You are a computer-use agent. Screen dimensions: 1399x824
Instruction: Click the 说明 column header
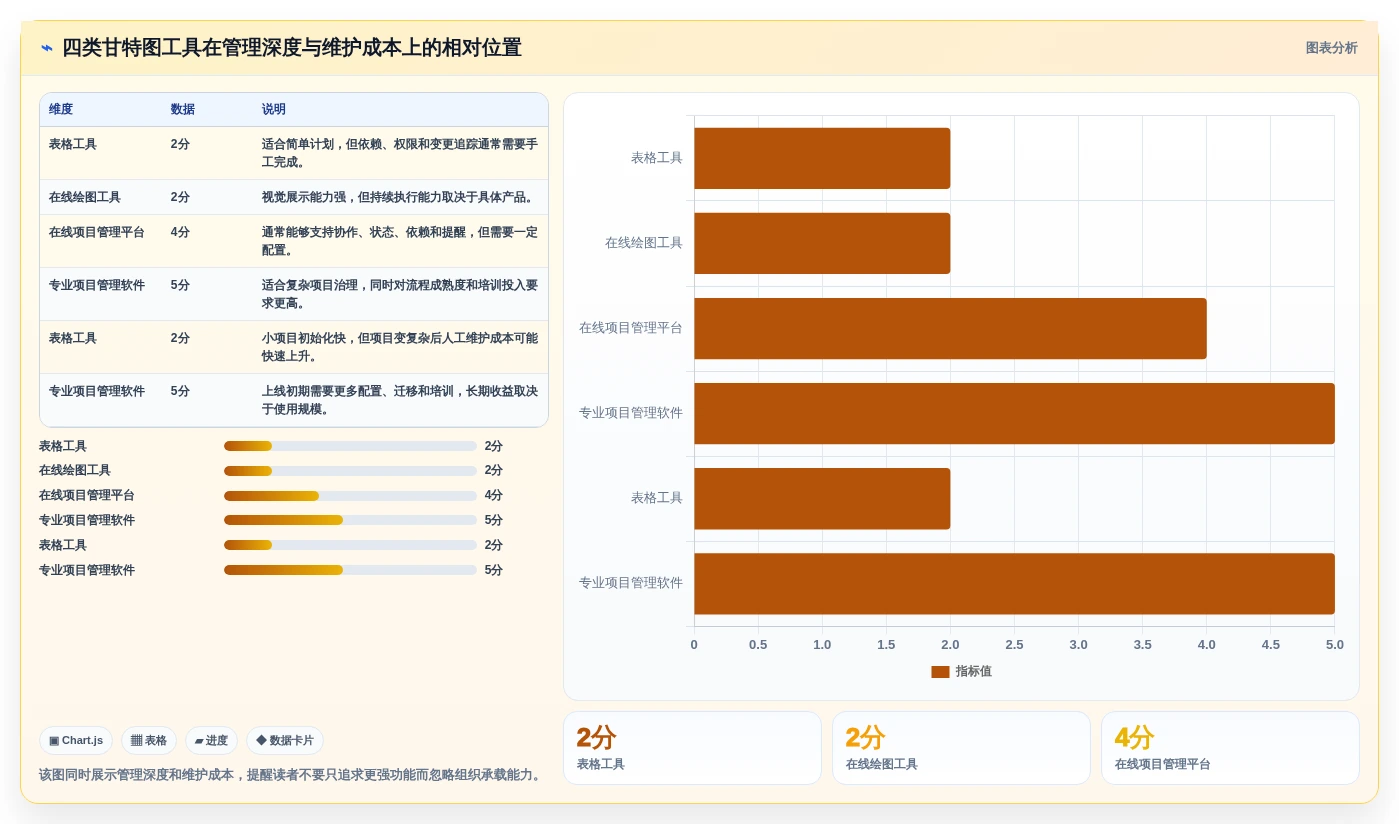point(274,110)
